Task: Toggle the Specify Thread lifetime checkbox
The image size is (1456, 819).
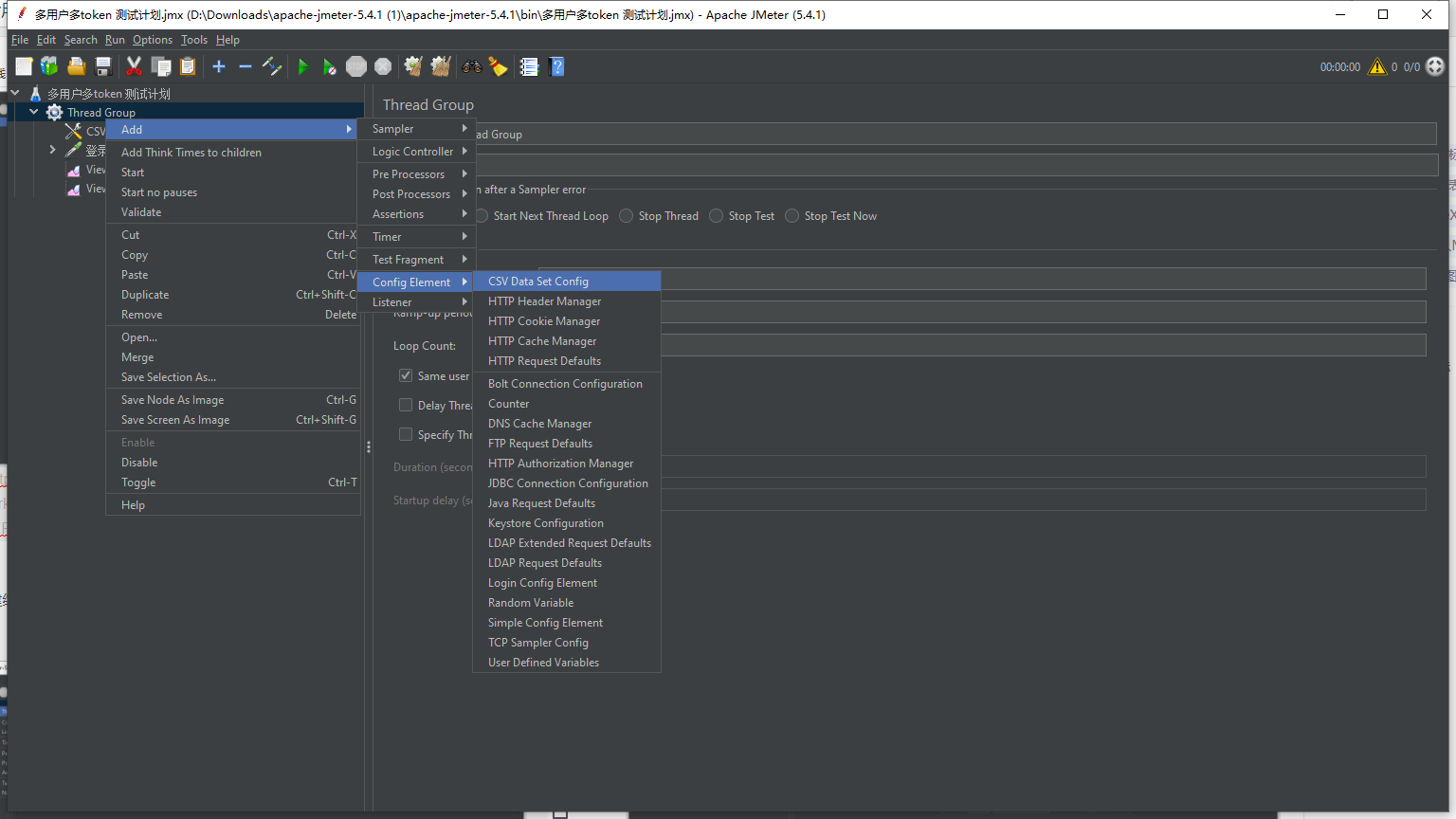Action: click(x=406, y=434)
